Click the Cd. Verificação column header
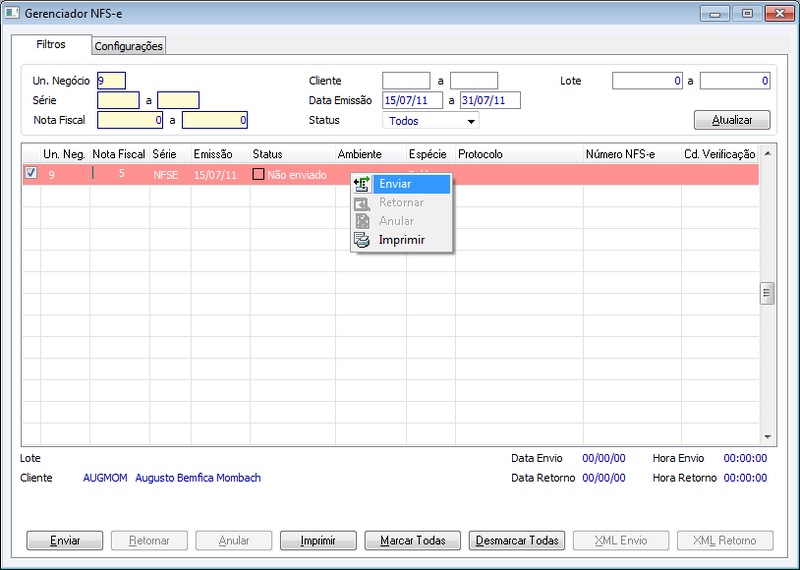 point(720,154)
